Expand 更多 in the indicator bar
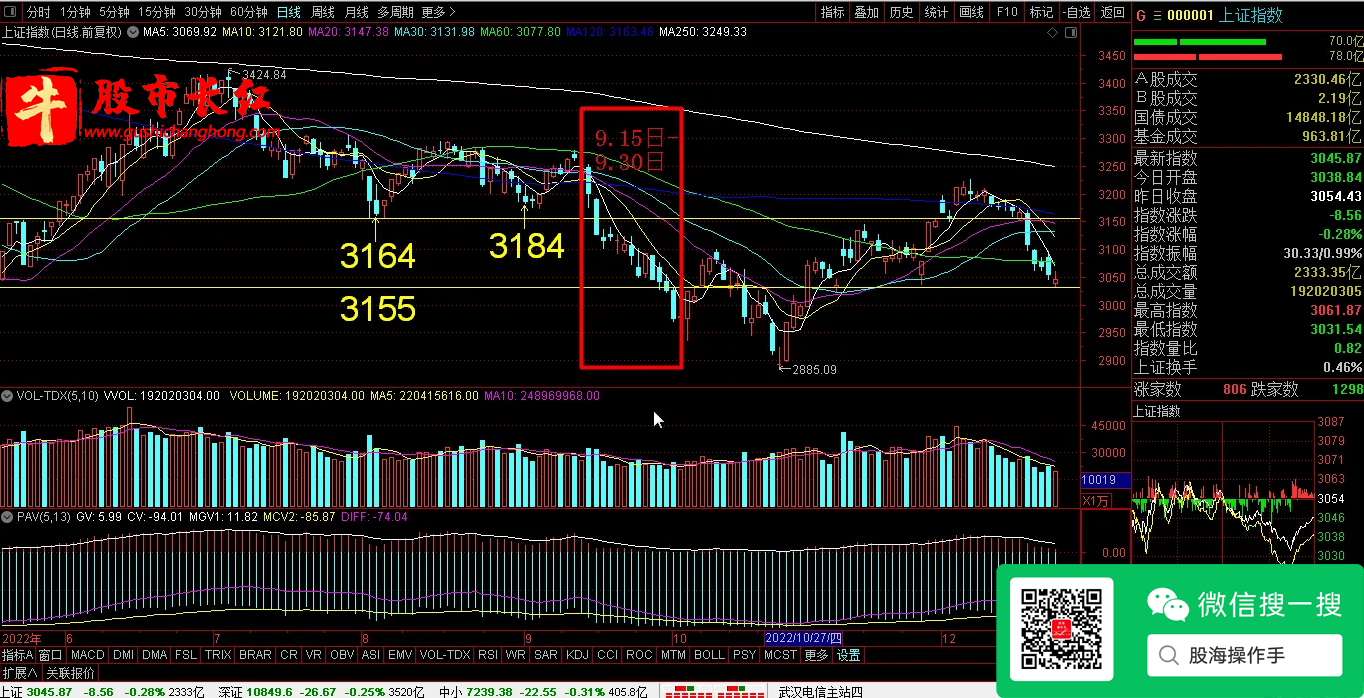The width and height of the screenshot is (1364, 698). (817, 655)
